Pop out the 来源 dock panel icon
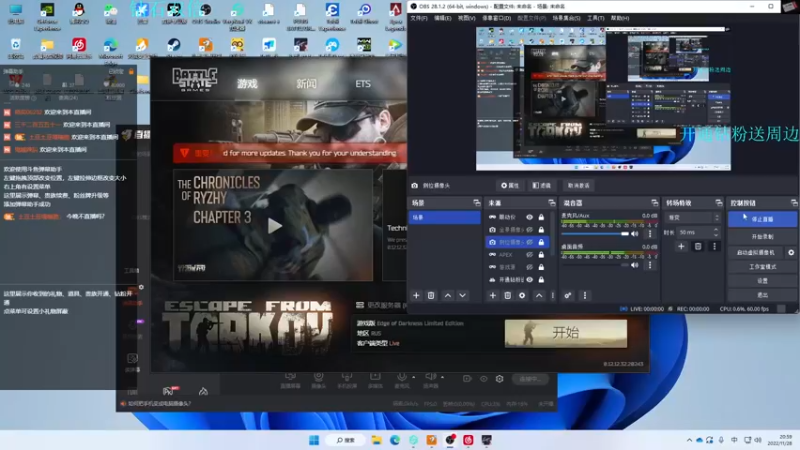 tap(552, 203)
